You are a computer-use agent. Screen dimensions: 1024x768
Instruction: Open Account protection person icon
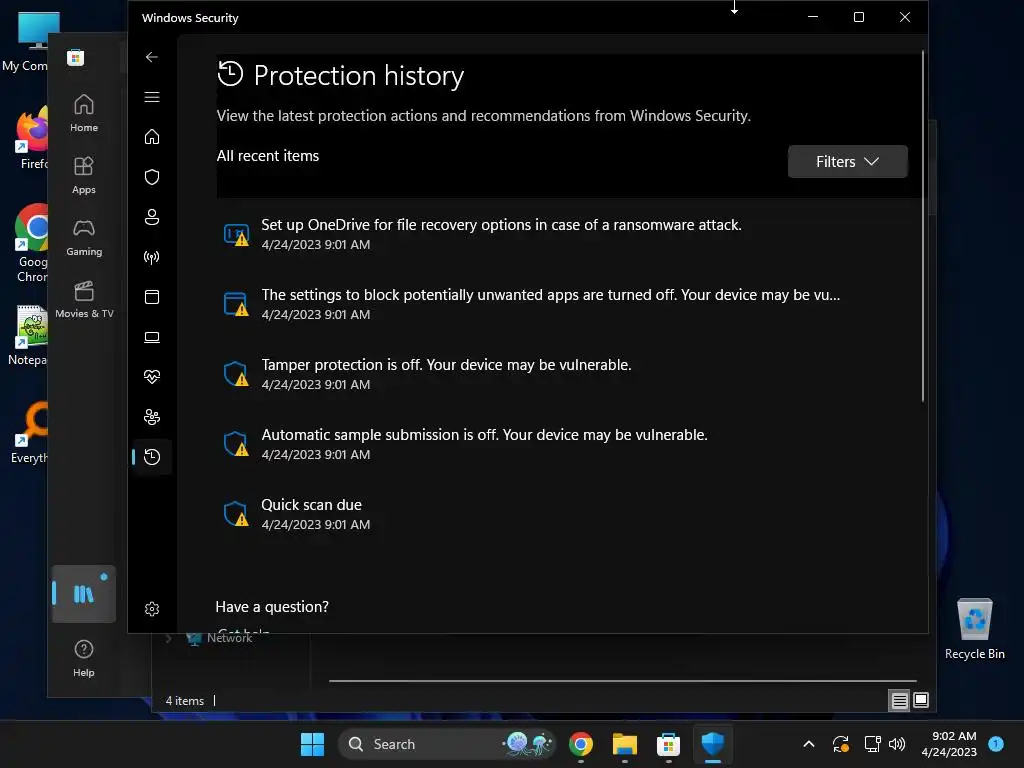pos(152,217)
